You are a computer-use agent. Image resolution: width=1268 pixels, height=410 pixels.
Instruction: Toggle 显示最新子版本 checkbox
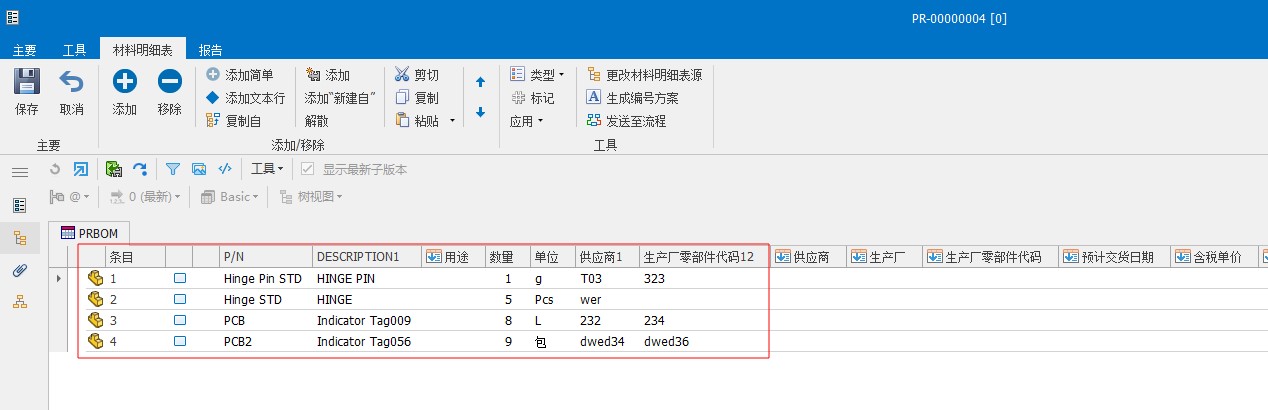(x=308, y=169)
